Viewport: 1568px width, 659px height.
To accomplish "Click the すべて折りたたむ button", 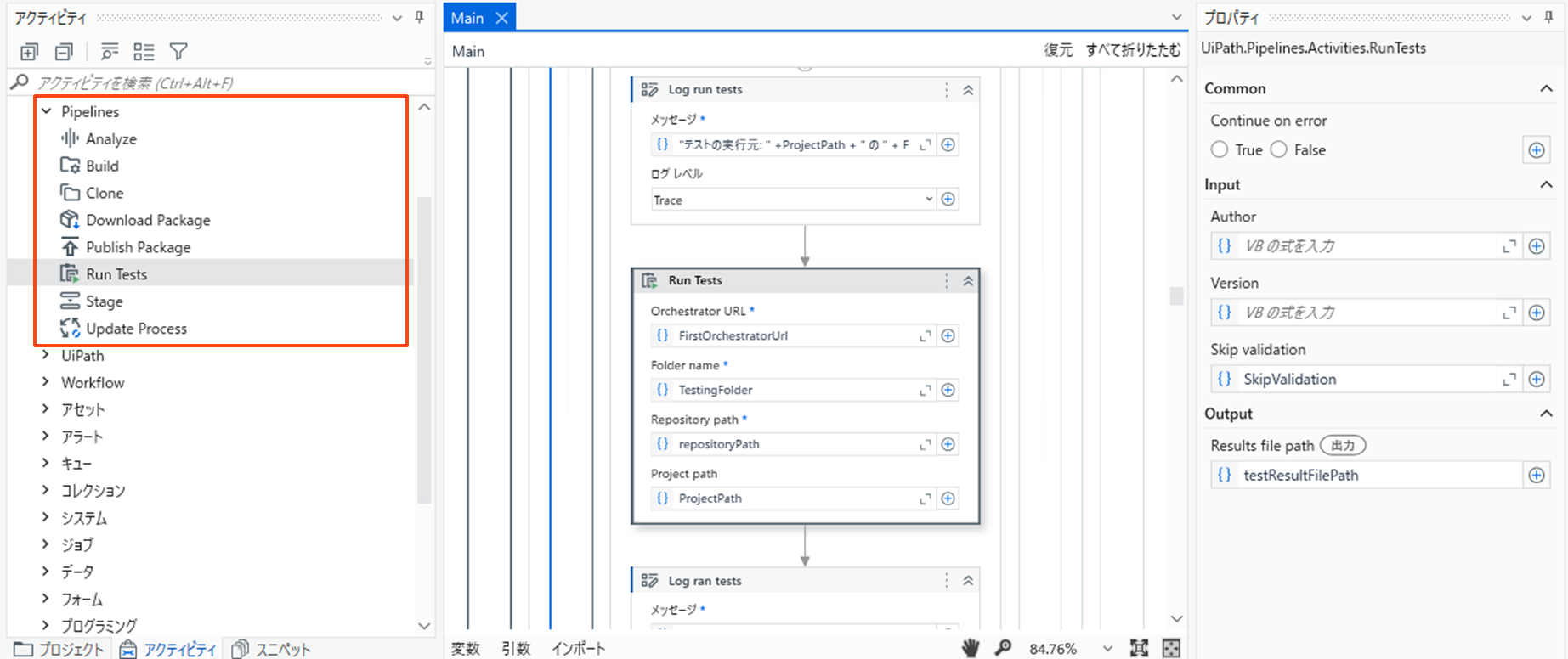I will pyautogui.click(x=1134, y=51).
